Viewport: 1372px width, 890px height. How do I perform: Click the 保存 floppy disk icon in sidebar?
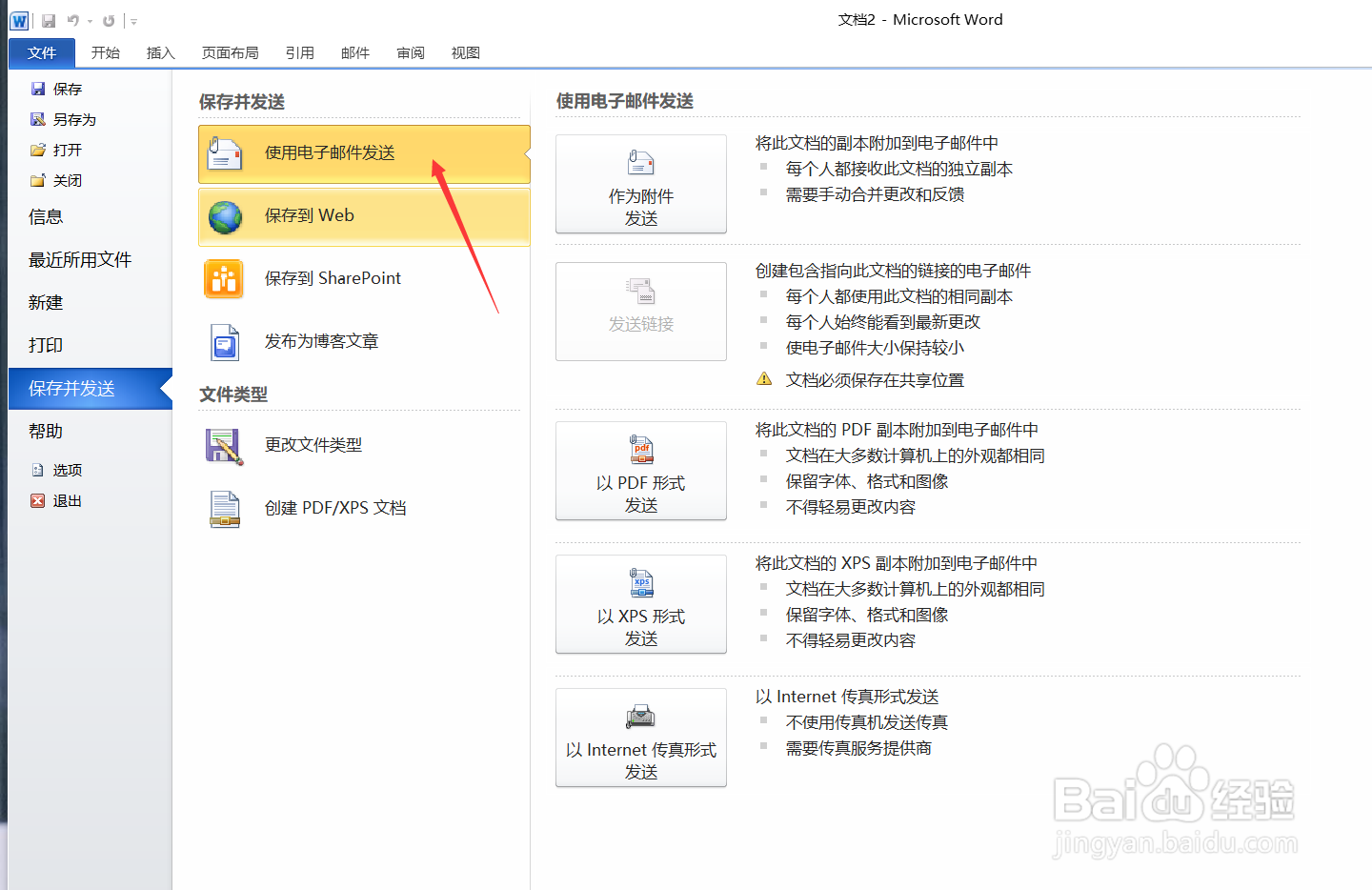coord(38,89)
